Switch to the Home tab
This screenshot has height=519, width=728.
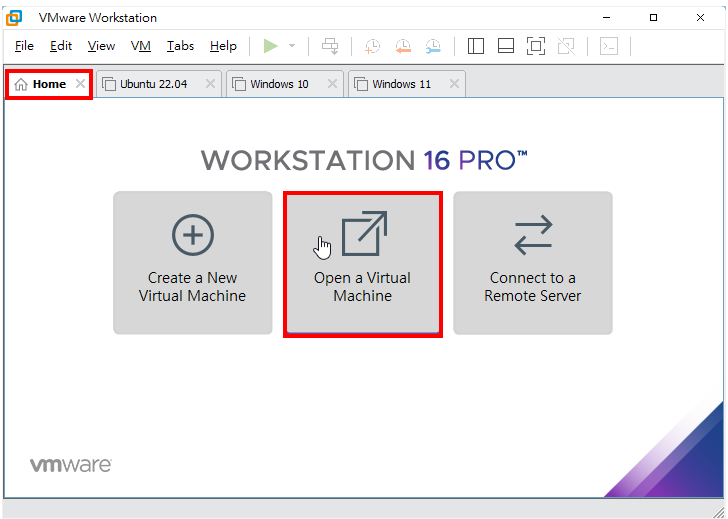coord(49,84)
